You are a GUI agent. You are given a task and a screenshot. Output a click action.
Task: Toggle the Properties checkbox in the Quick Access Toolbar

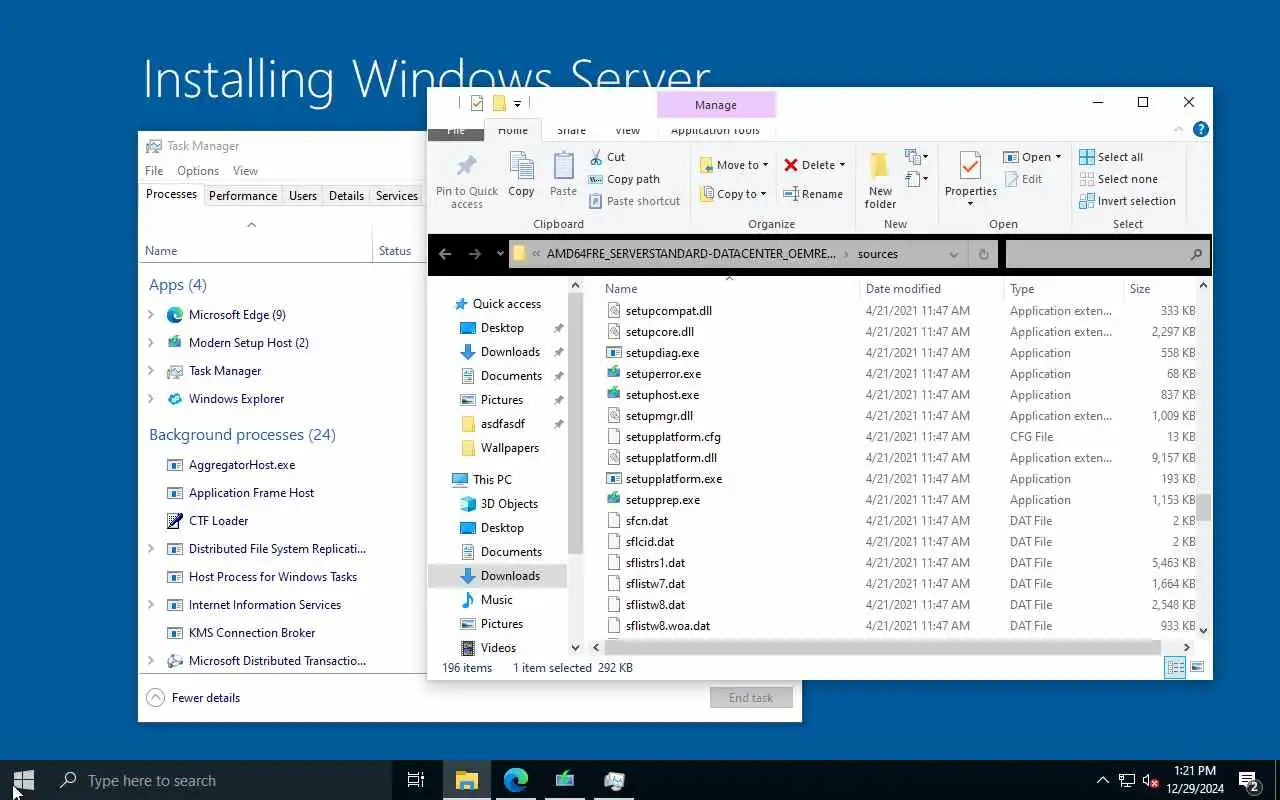click(477, 104)
